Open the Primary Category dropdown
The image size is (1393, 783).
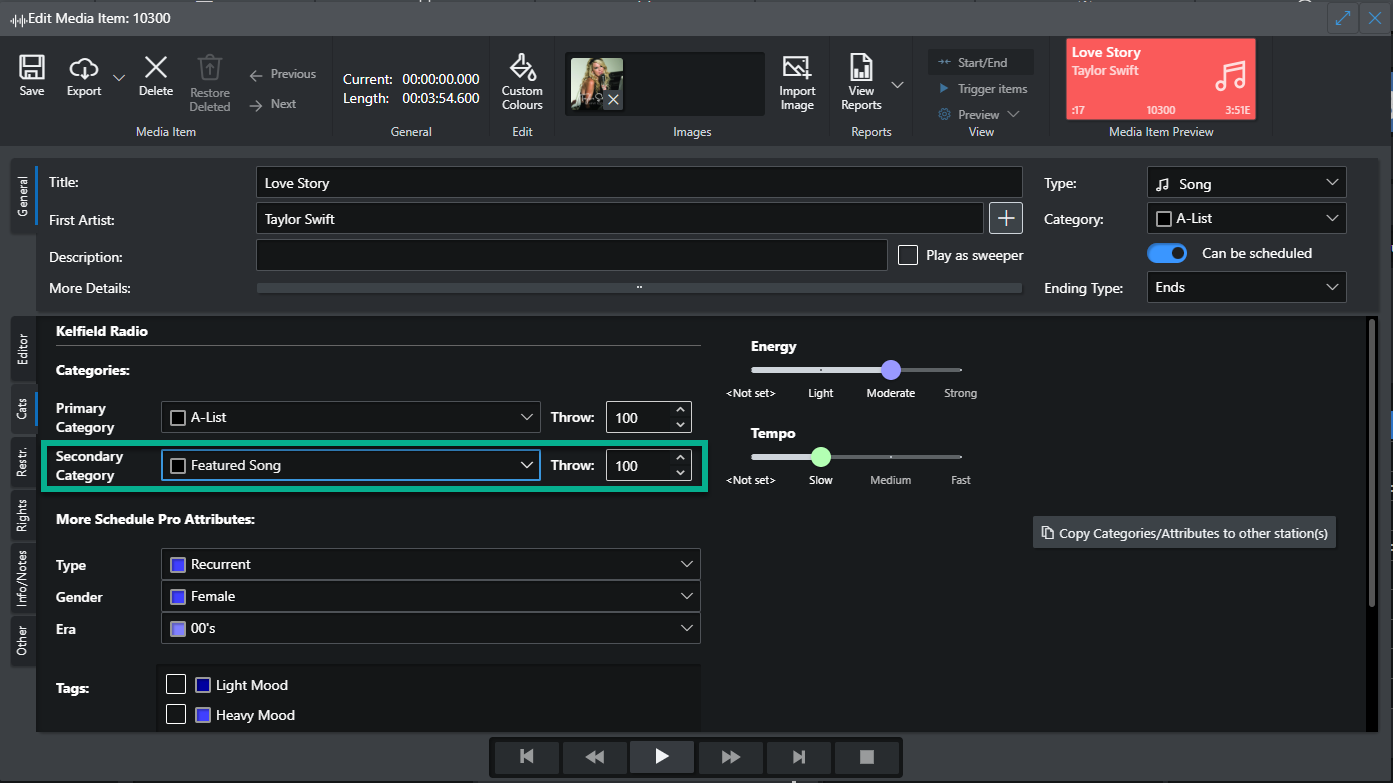(351, 417)
